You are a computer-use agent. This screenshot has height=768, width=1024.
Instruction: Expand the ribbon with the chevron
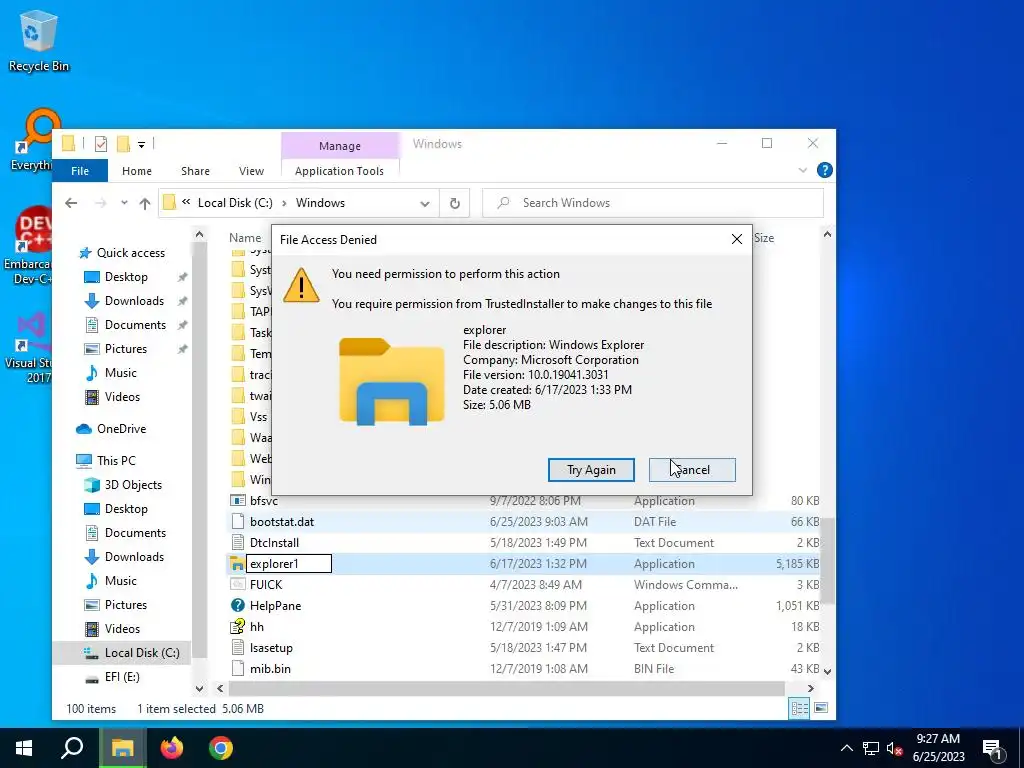[x=803, y=170]
